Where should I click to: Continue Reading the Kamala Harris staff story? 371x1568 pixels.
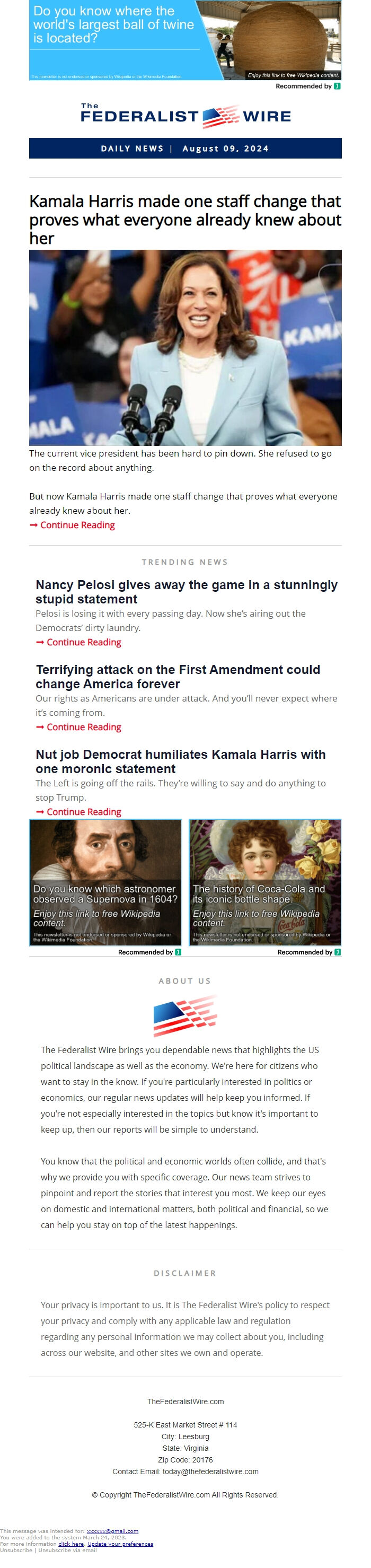73,524
